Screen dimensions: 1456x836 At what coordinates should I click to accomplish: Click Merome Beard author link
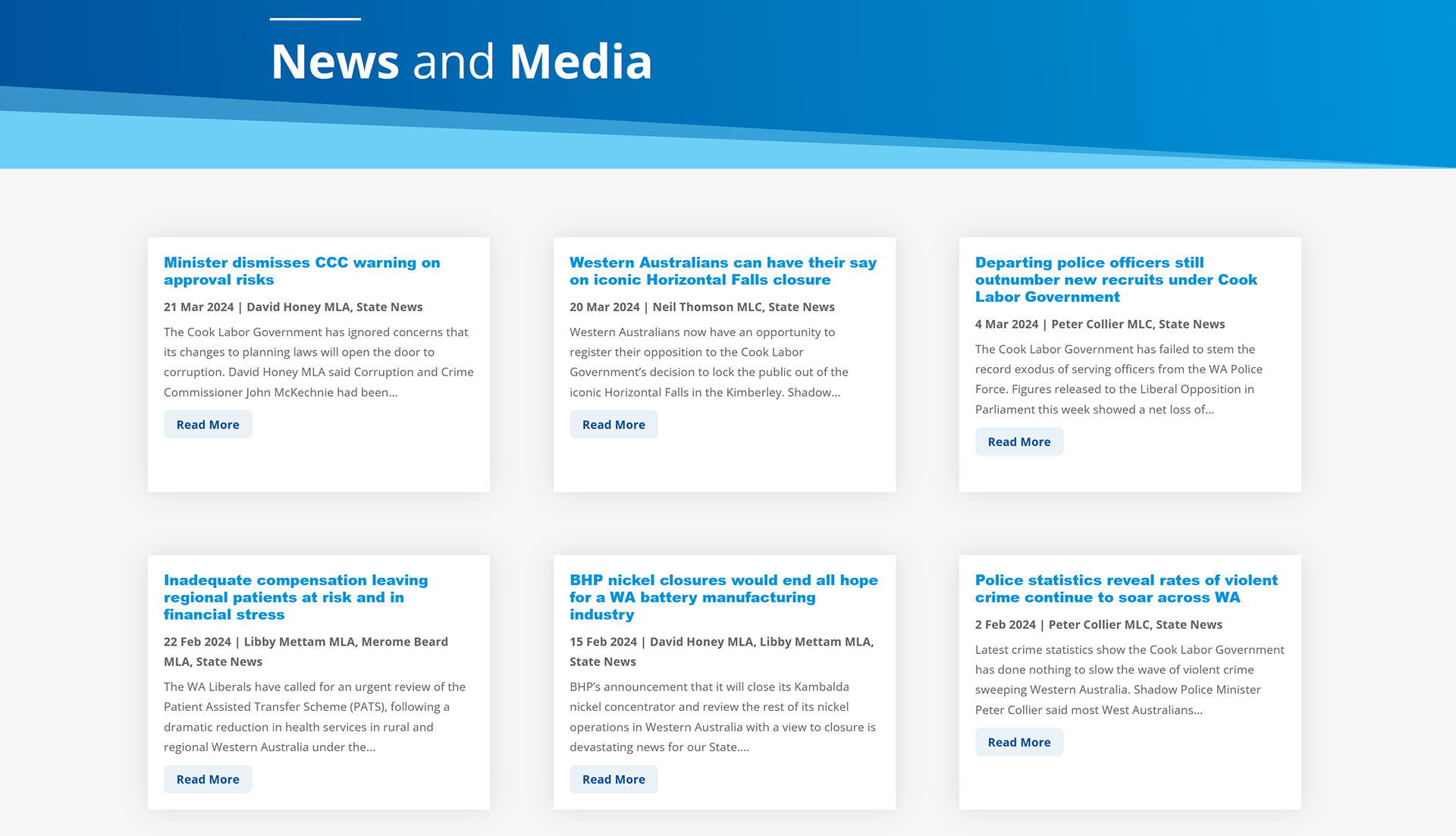click(x=404, y=642)
